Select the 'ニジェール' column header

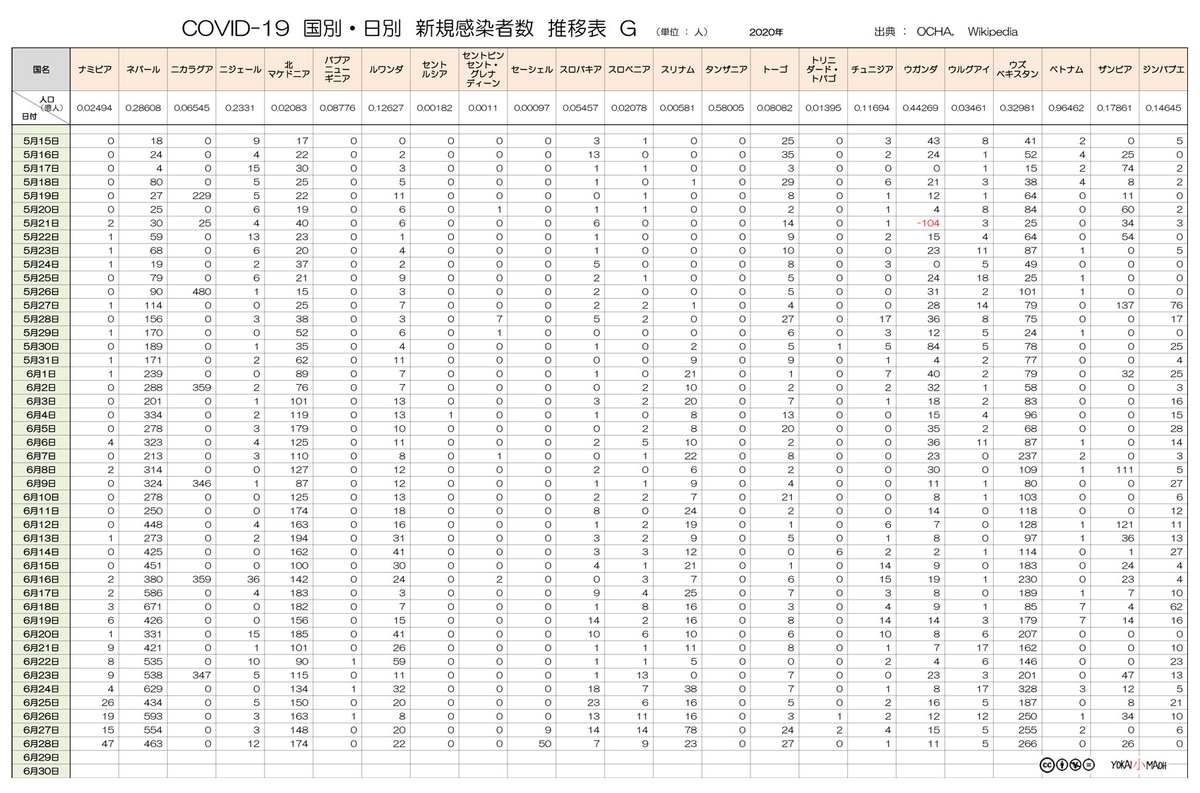coord(239,70)
